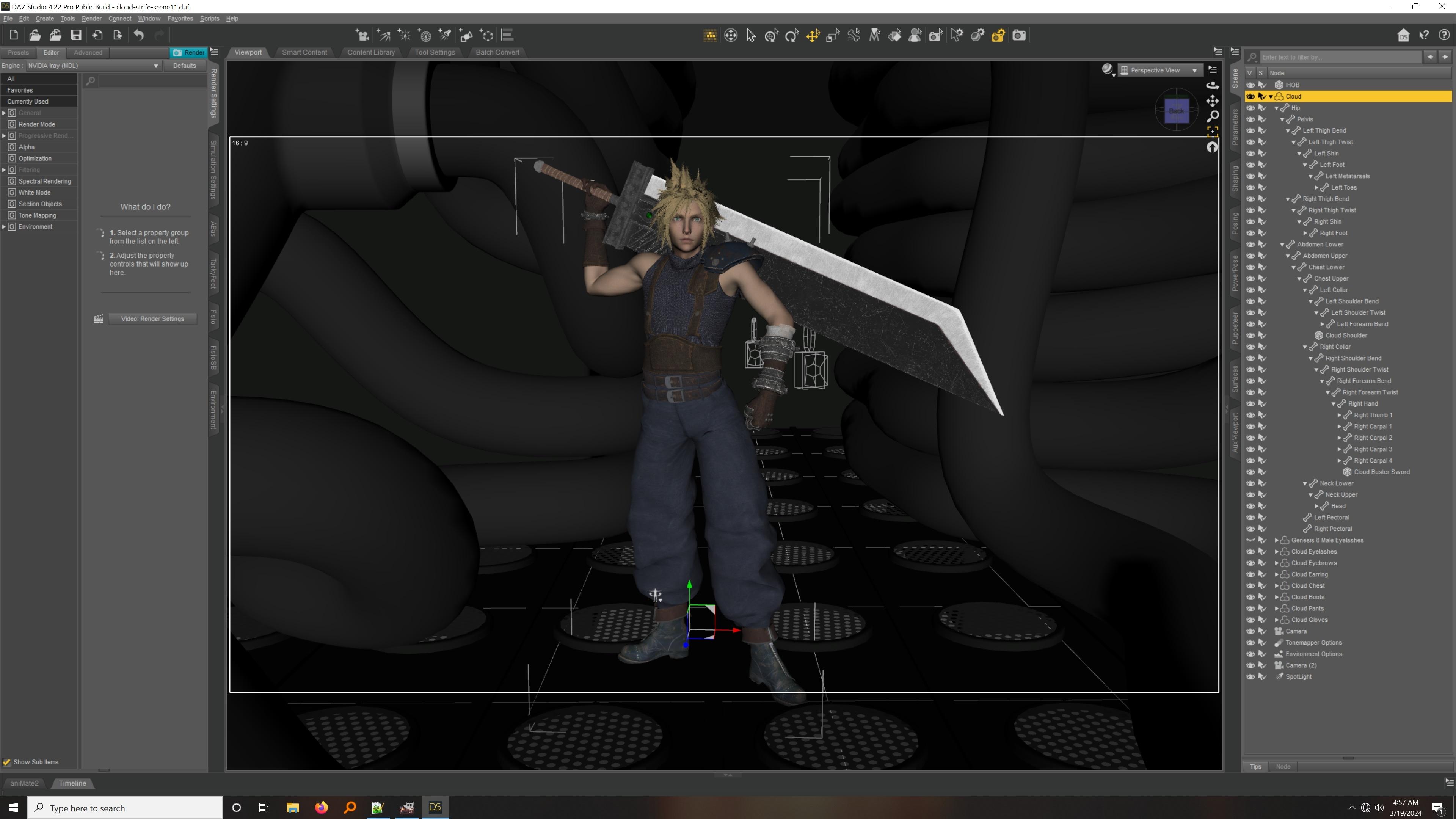Create a new camera from toolbar
The width and height of the screenshot is (1456, 819).
tap(362, 35)
